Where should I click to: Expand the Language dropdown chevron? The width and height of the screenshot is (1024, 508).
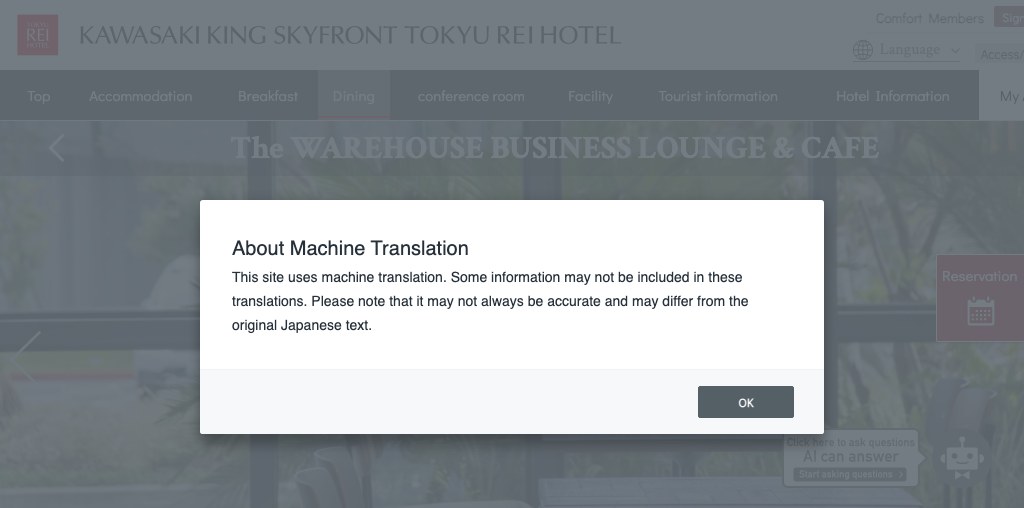coord(955,51)
